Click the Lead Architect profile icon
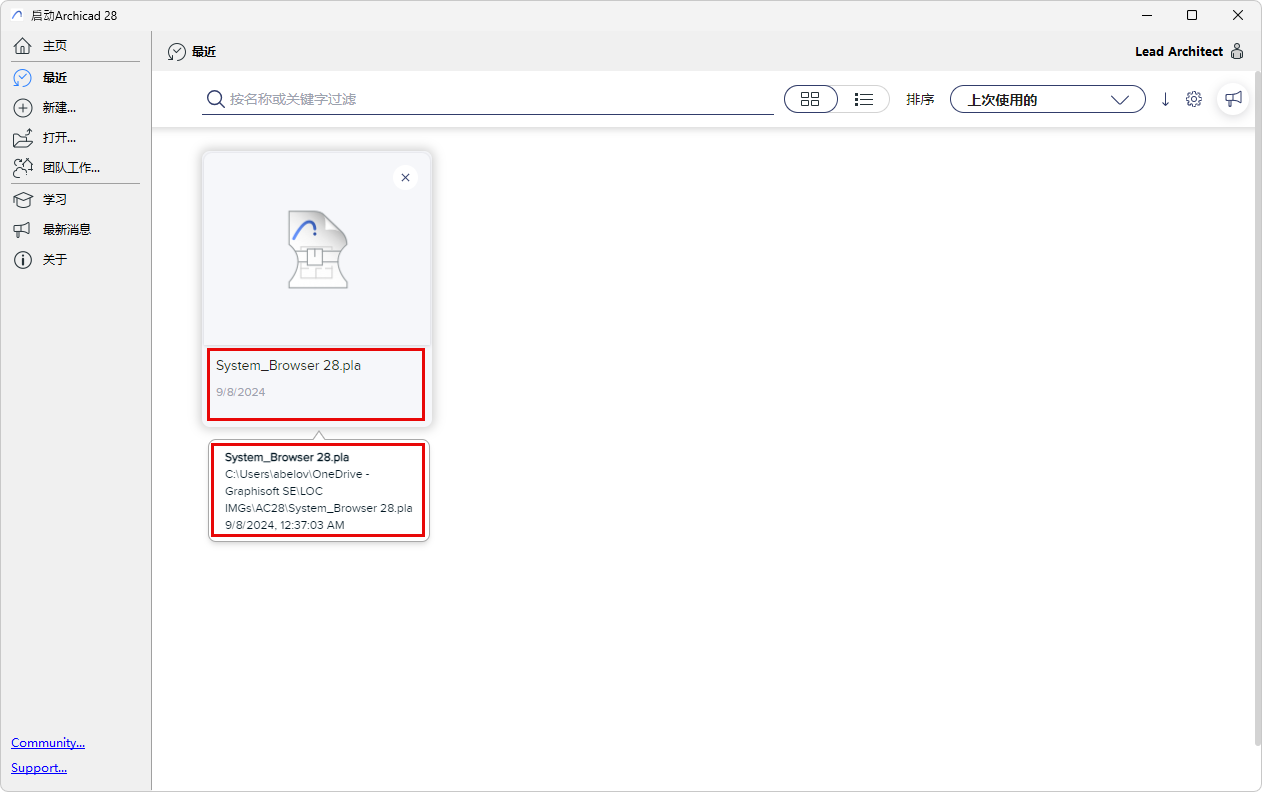Image resolution: width=1262 pixels, height=792 pixels. tap(1237, 51)
